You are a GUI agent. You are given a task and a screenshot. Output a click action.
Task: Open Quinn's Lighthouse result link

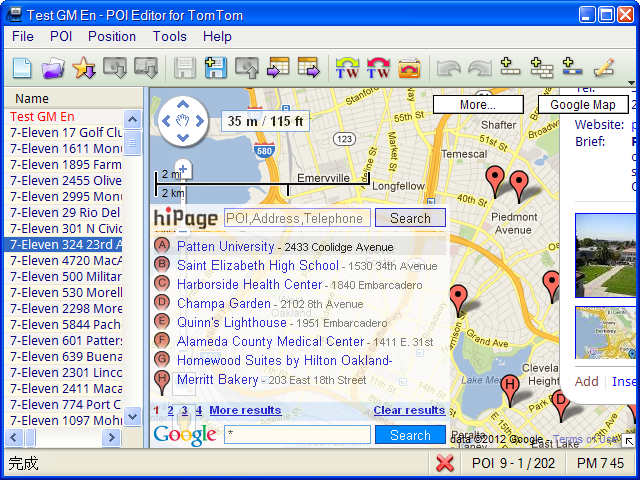[x=231, y=322]
